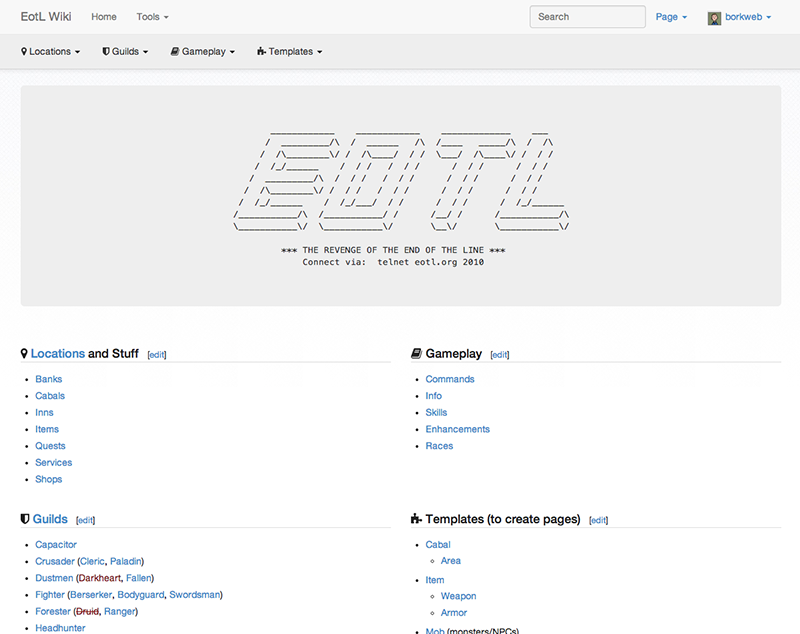This screenshot has width=800, height=634.
Task: Open the Mob template link
Action: pos(435,630)
